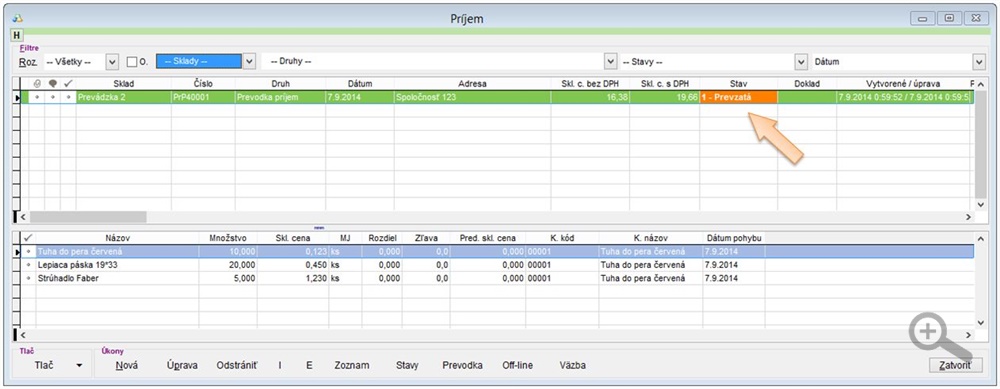The width and height of the screenshot is (1000, 389).
Task: Open the Zoznam action
Action: [352, 366]
